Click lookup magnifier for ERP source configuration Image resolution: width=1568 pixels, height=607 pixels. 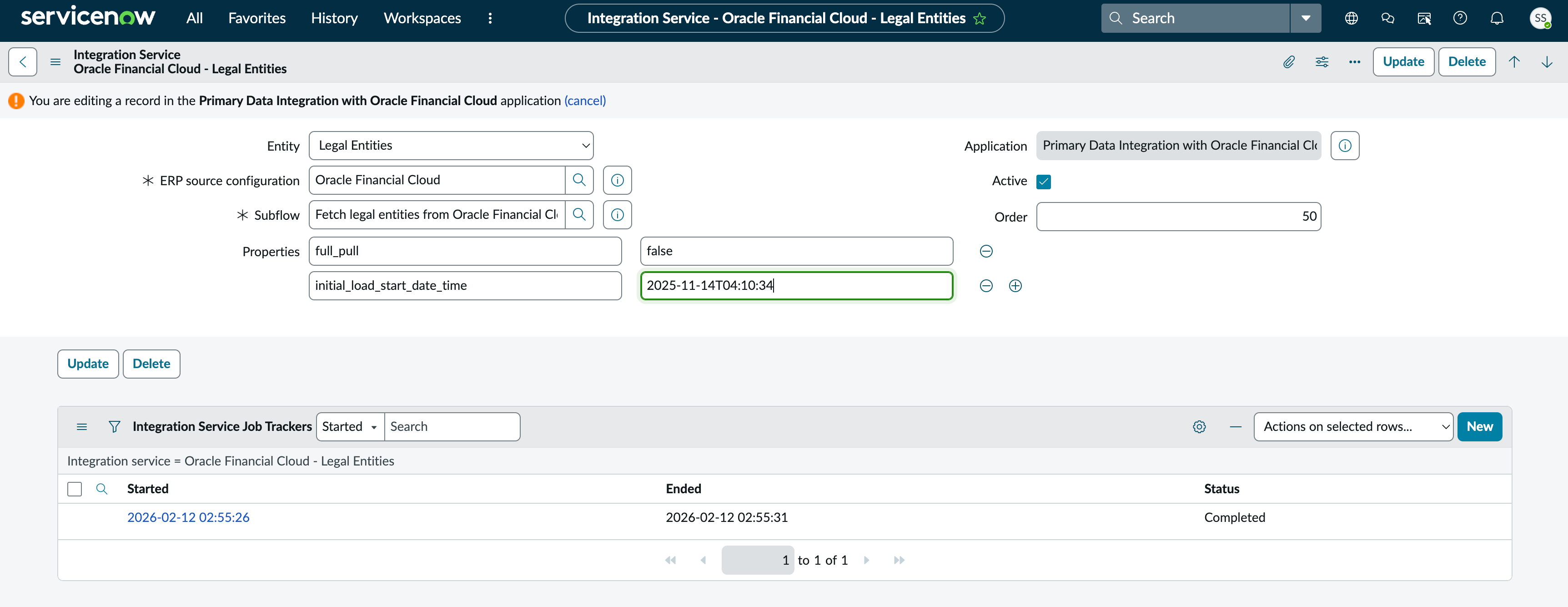579,180
